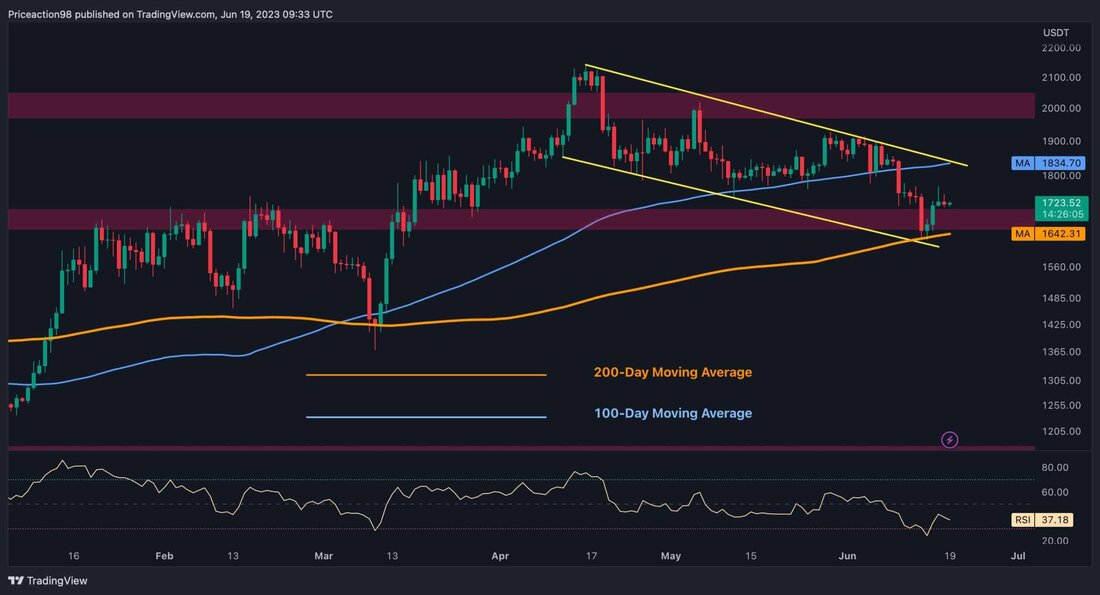Click the green current price 1723.52 label
The height and width of the screenshot is (595, 1100).
(x=1061, y=208)
